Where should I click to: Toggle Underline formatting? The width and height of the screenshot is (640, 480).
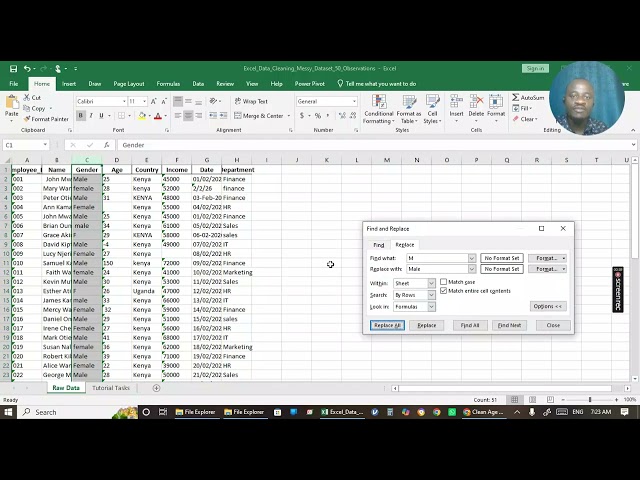point(101,116)
